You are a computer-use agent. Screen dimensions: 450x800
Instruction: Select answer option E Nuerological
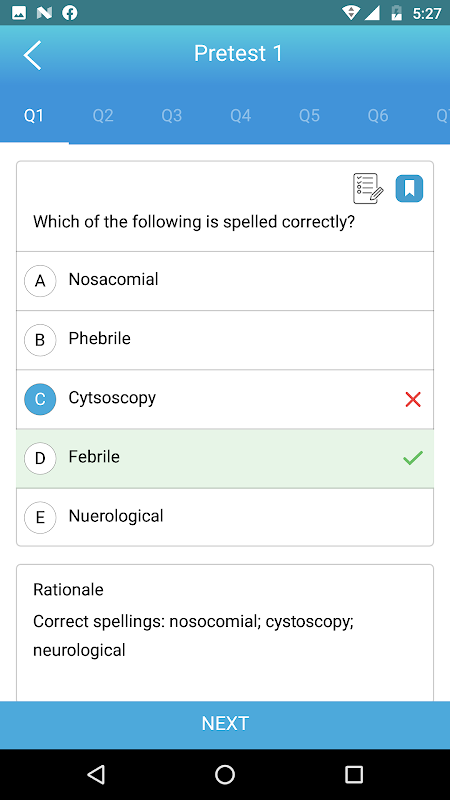(225, 517)
